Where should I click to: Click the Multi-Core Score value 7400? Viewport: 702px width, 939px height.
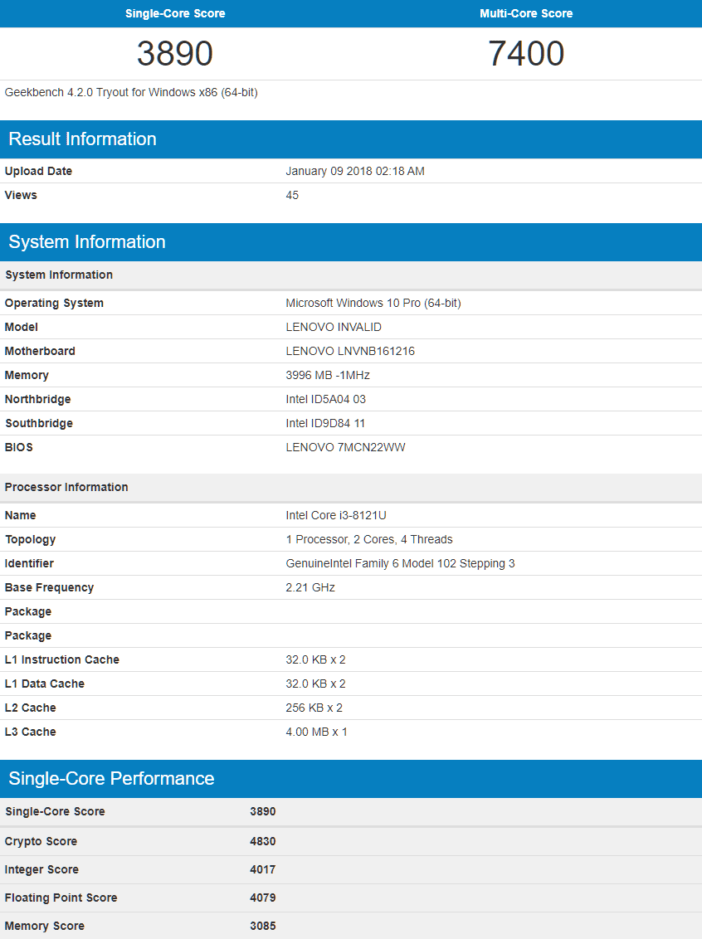(526, 53)
